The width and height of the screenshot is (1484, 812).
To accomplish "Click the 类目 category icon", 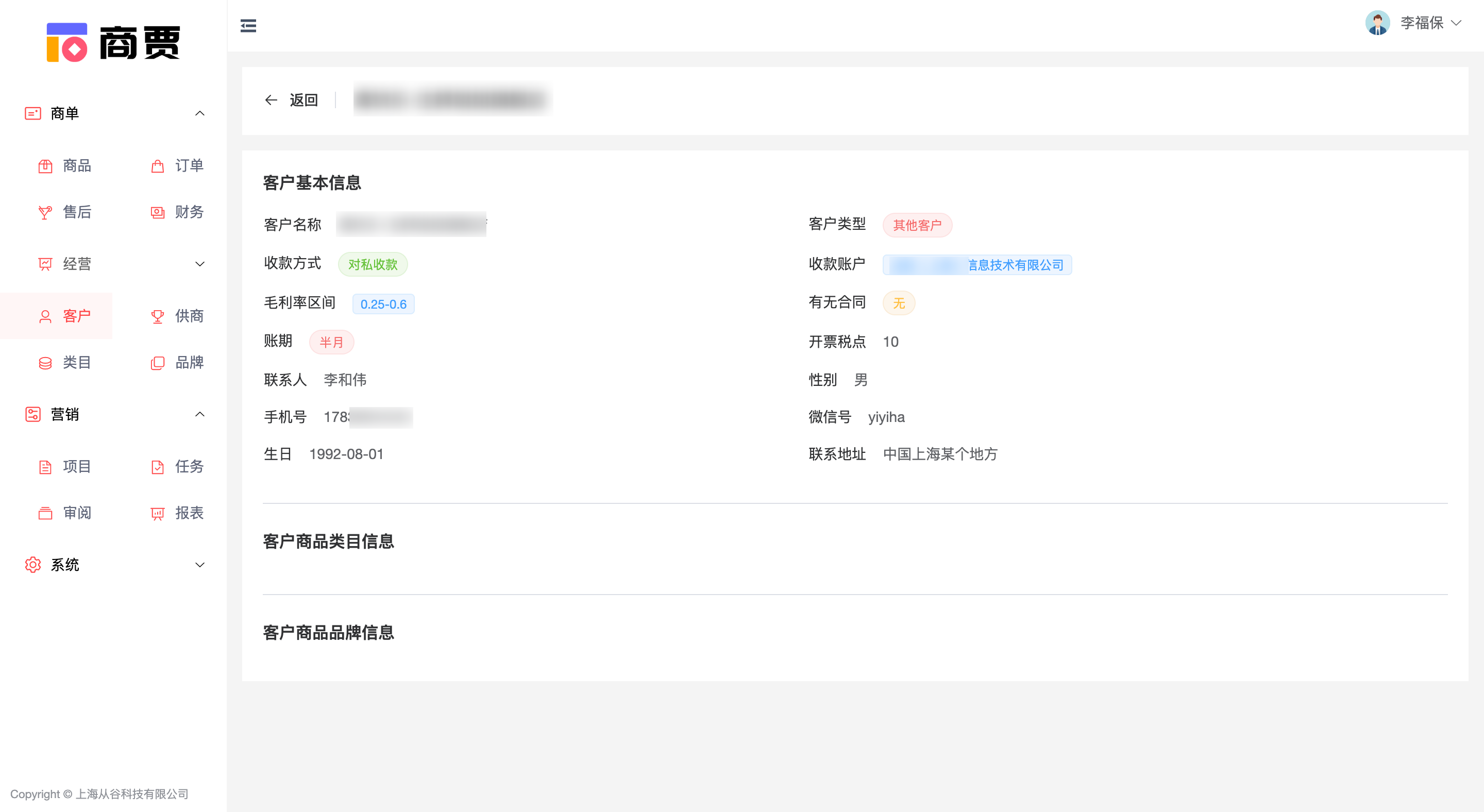I will [45, 363].
